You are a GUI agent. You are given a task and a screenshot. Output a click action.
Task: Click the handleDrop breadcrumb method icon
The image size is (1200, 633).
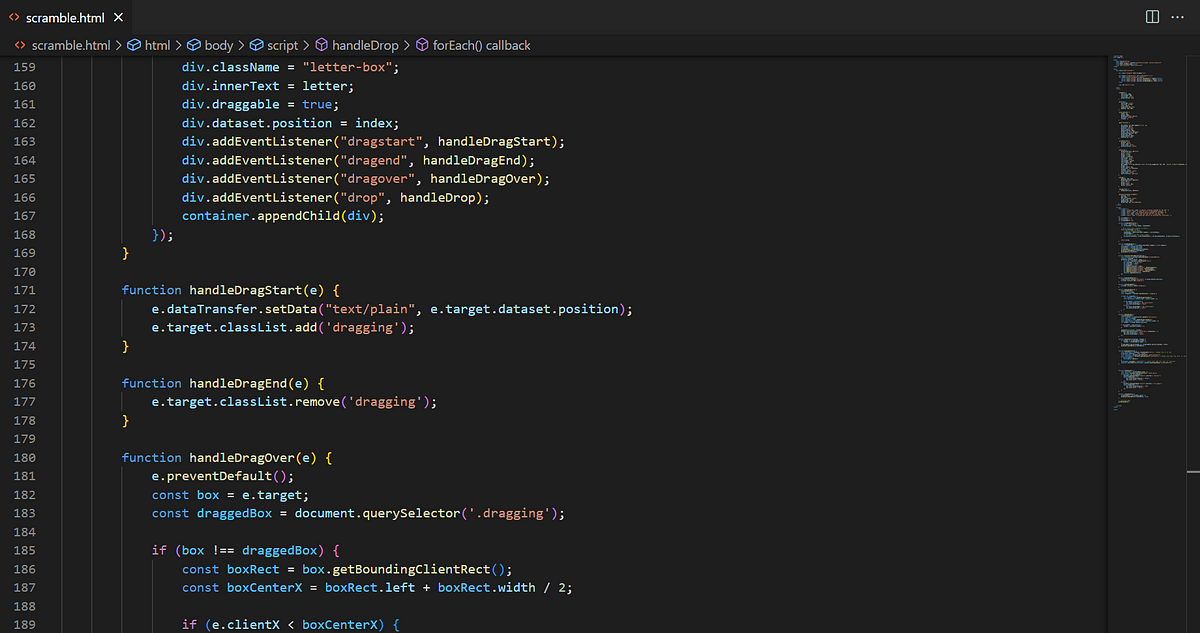coord(322,45)
